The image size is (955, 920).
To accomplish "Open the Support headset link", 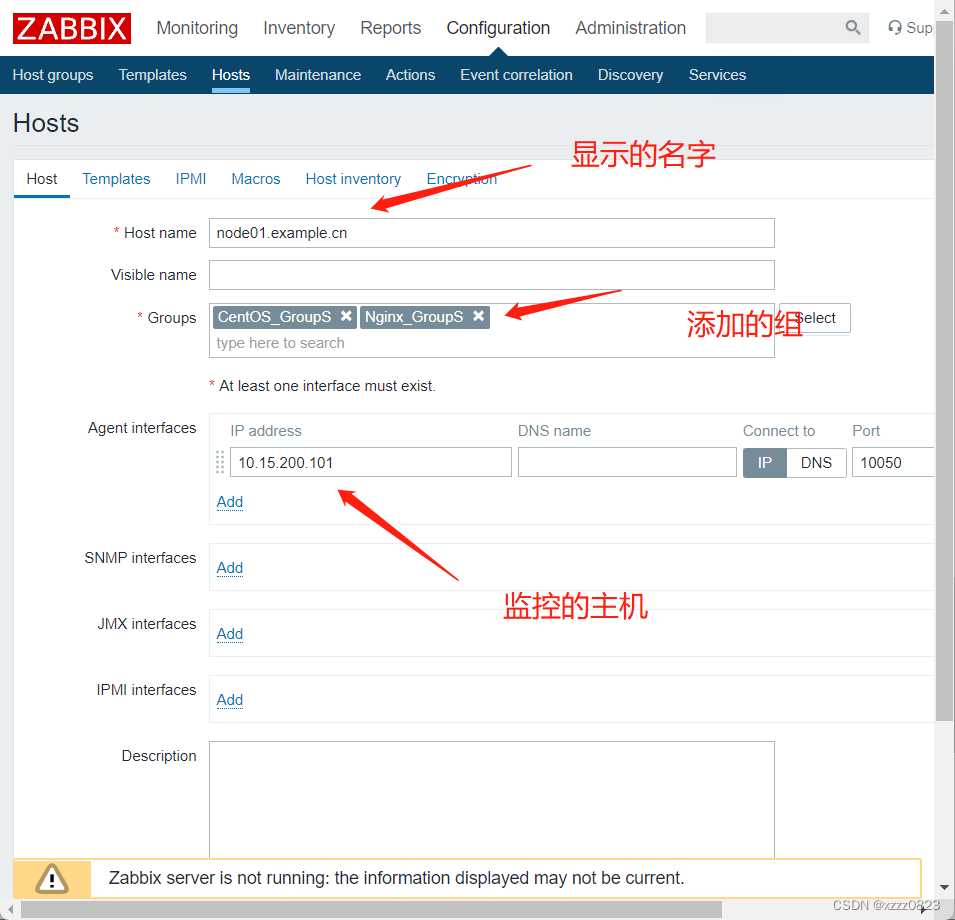I will pyautogui.click(x=909, y=28).
